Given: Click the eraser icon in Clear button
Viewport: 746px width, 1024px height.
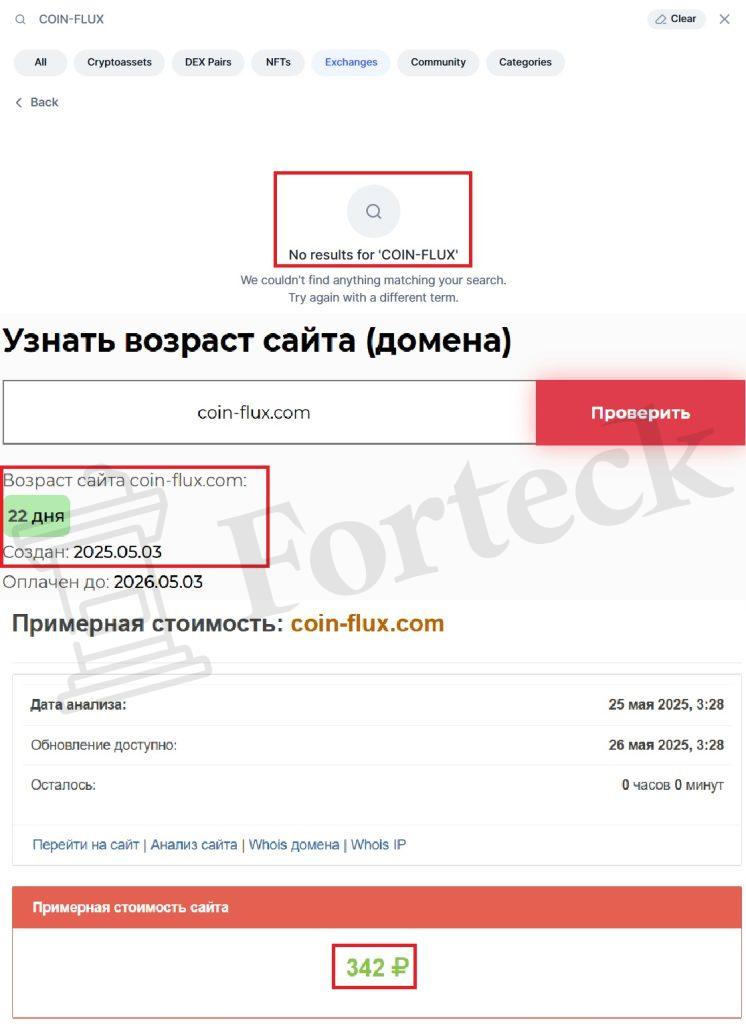Looking at the screenshot, I should (x=660, y=19).
